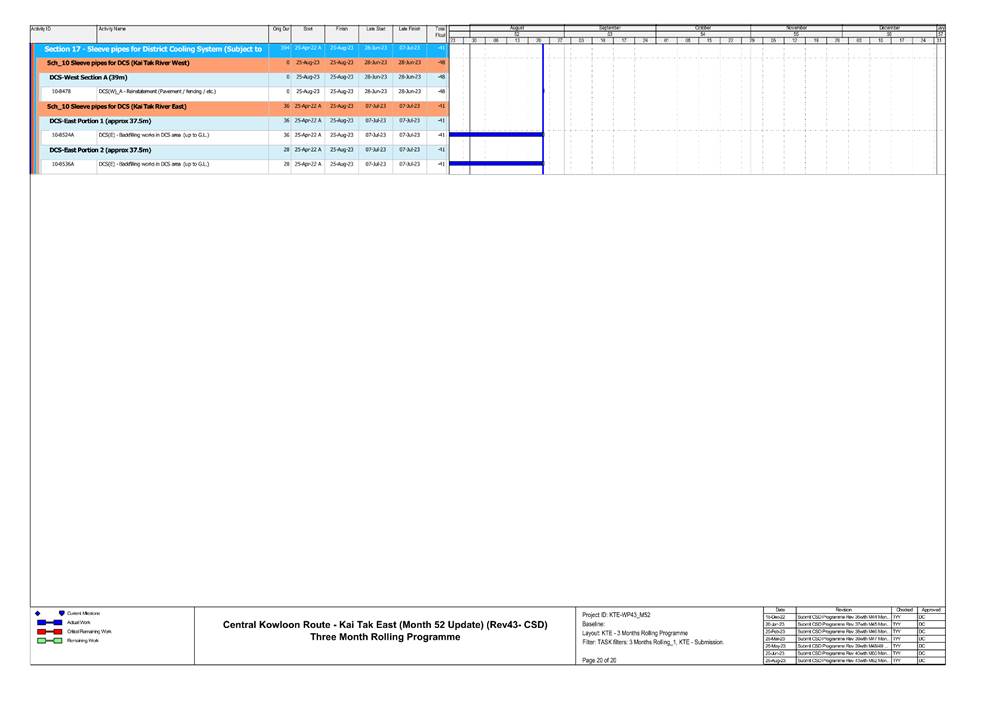Click the Gantt bar for activity 10-8536A
This screenshot has height=708, width=1002.
coord(496,163)
